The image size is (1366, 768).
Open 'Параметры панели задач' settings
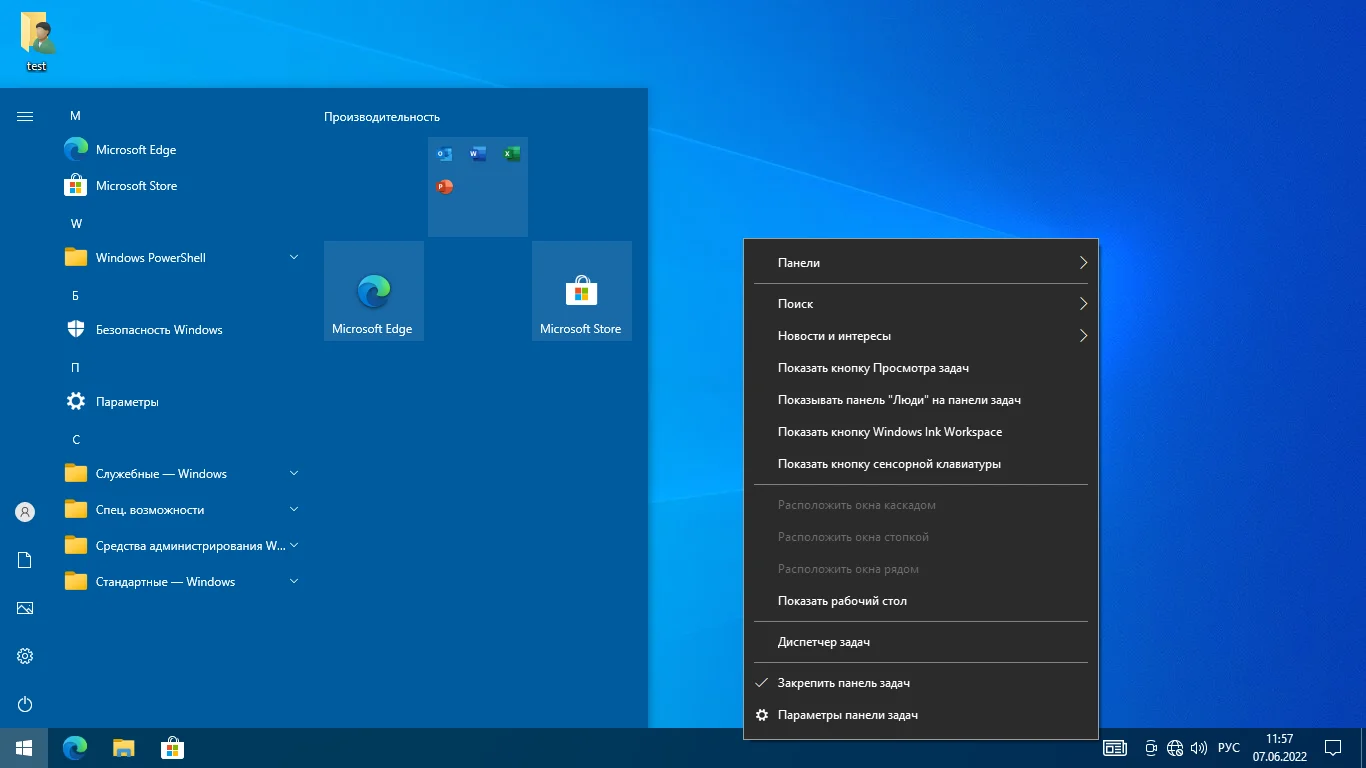click(x=847, y=715)
